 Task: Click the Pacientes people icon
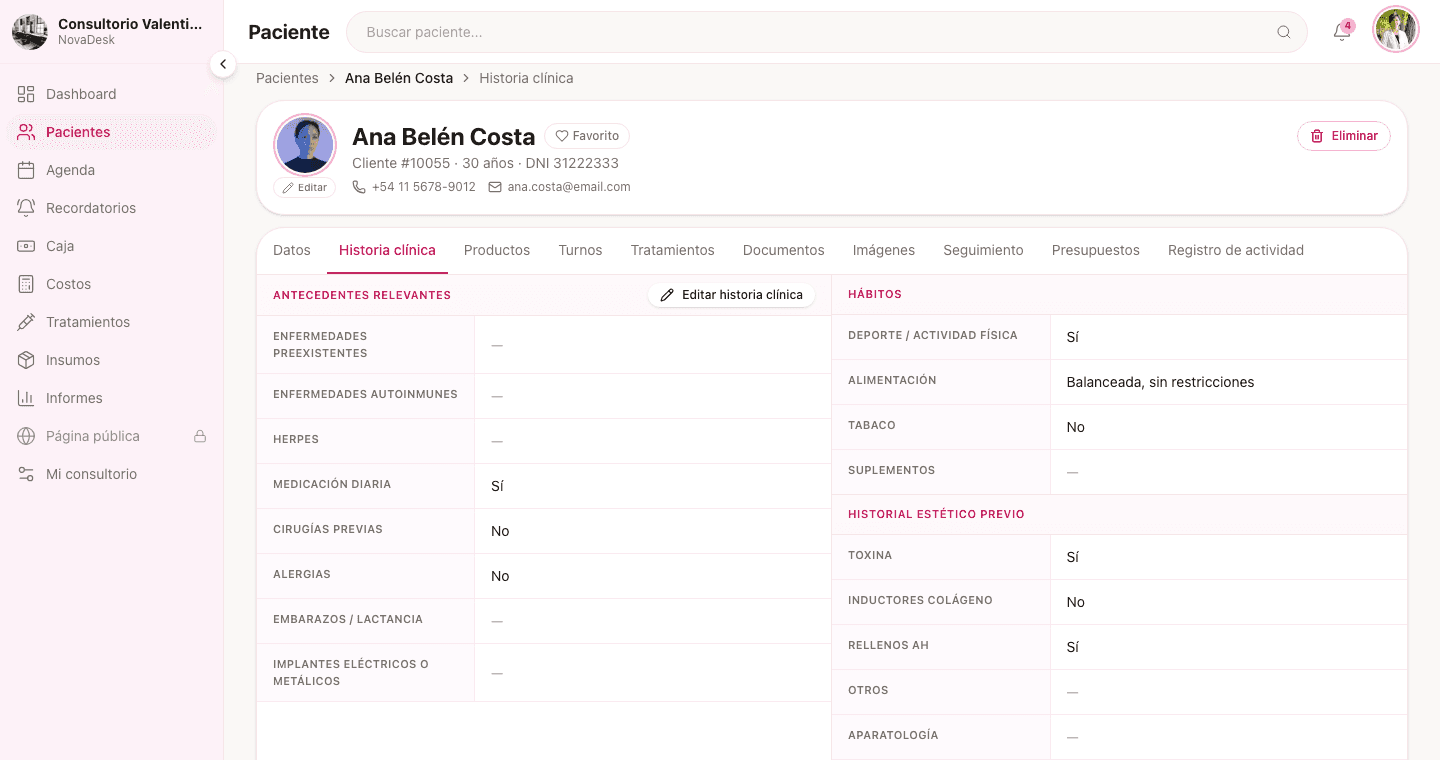click(x=26, y=132)
